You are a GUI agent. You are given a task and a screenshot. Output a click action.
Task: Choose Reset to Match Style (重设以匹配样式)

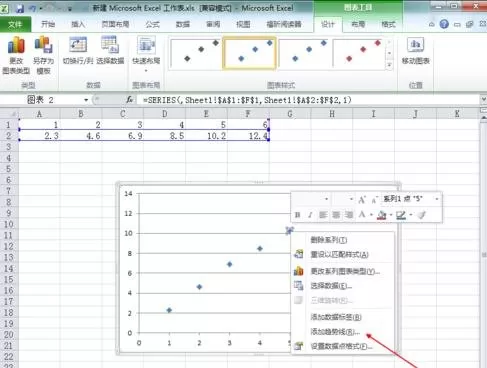tap(343, 255)
